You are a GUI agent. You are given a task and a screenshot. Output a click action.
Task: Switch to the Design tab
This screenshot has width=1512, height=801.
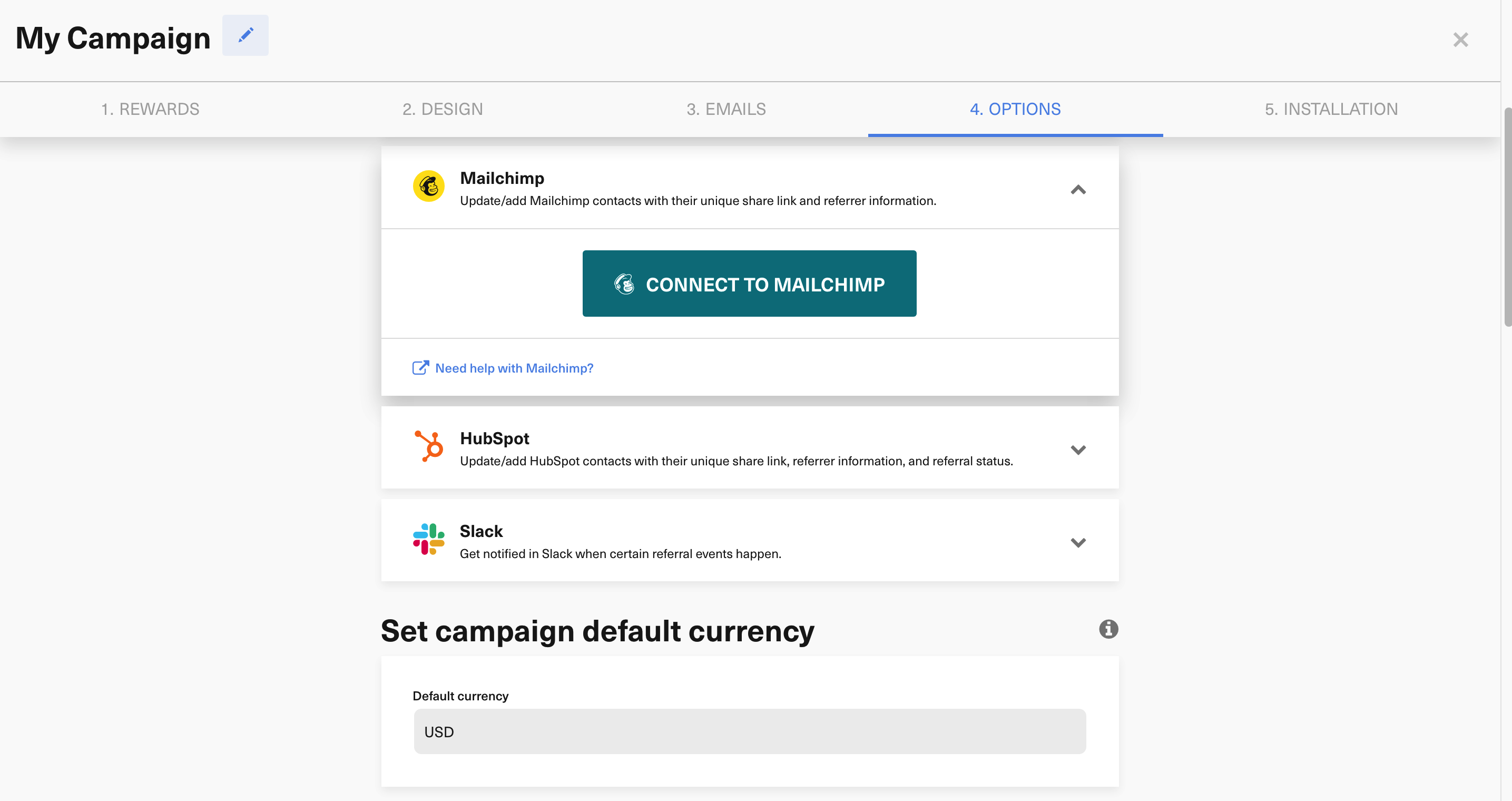pyautogui.click(x=443, y=109)
